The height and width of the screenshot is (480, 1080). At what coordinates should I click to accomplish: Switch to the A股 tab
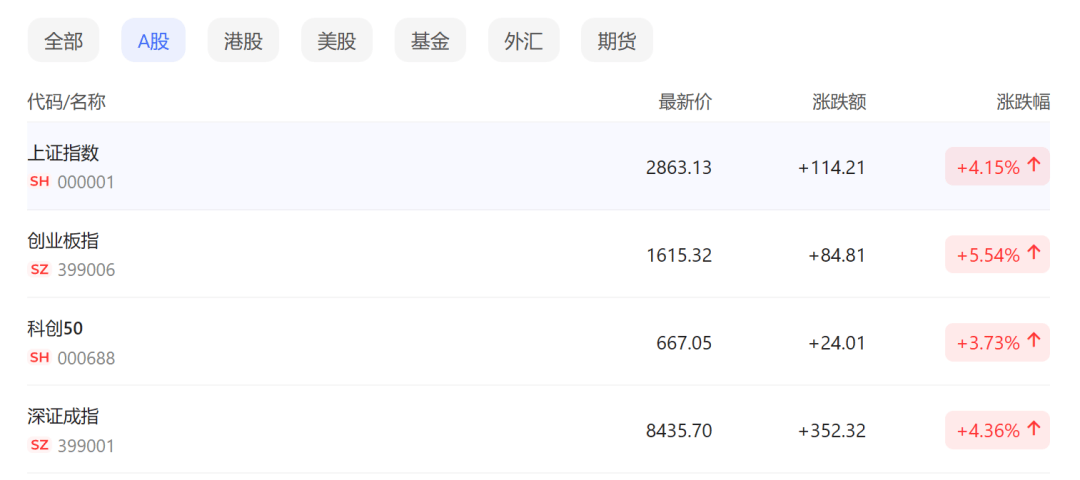[x=153, y=41]
